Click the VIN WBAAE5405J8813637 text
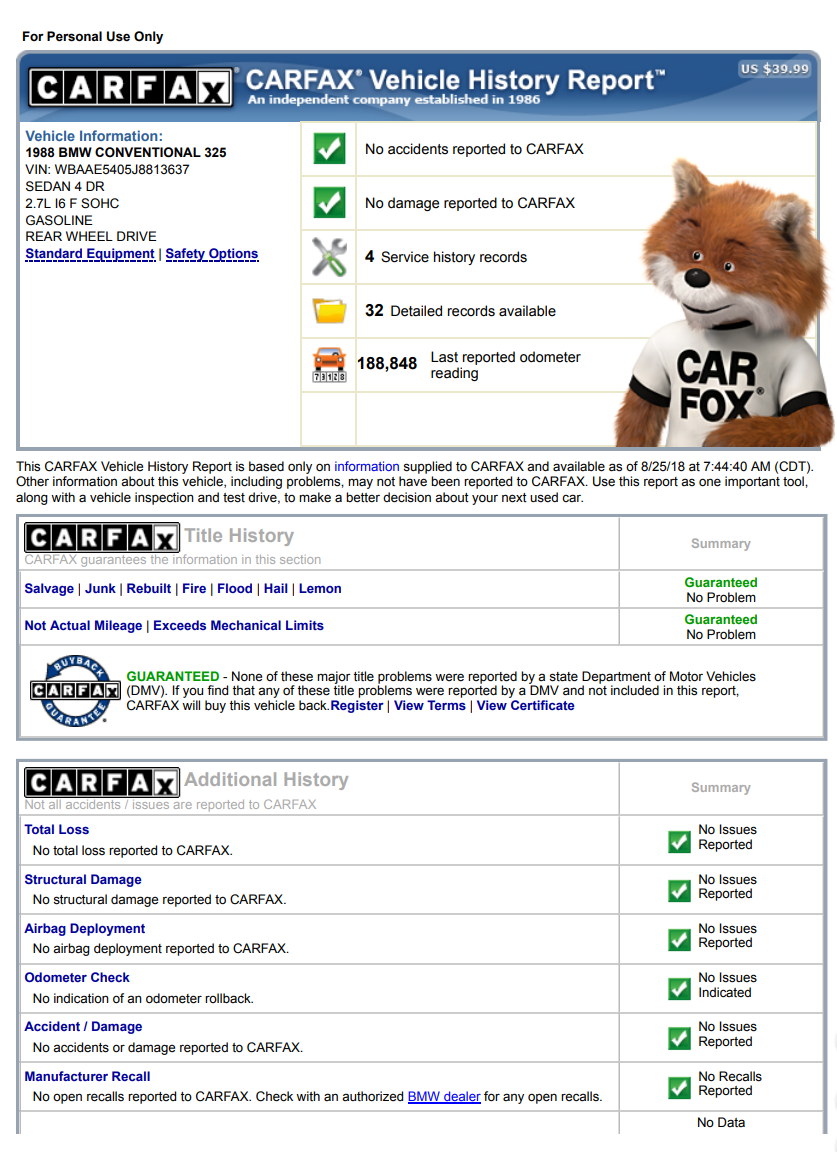Image resolution: width=837 pixels, height=1152 pixels. coord(107,170)
